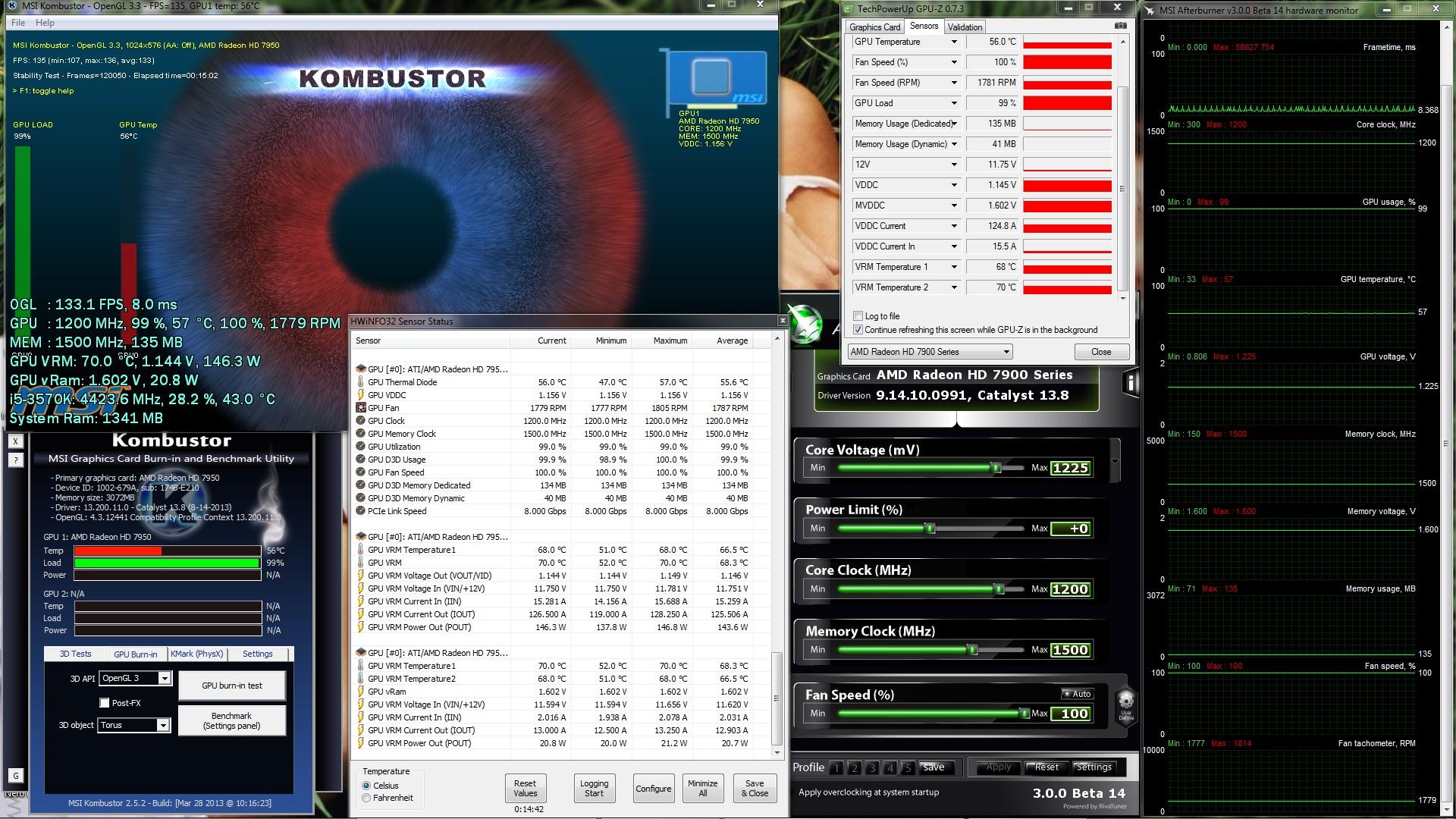Open the Afterburner info 'i' button
The height and width of the screenshot is (819, 1456).
[x=1130, y=382]
